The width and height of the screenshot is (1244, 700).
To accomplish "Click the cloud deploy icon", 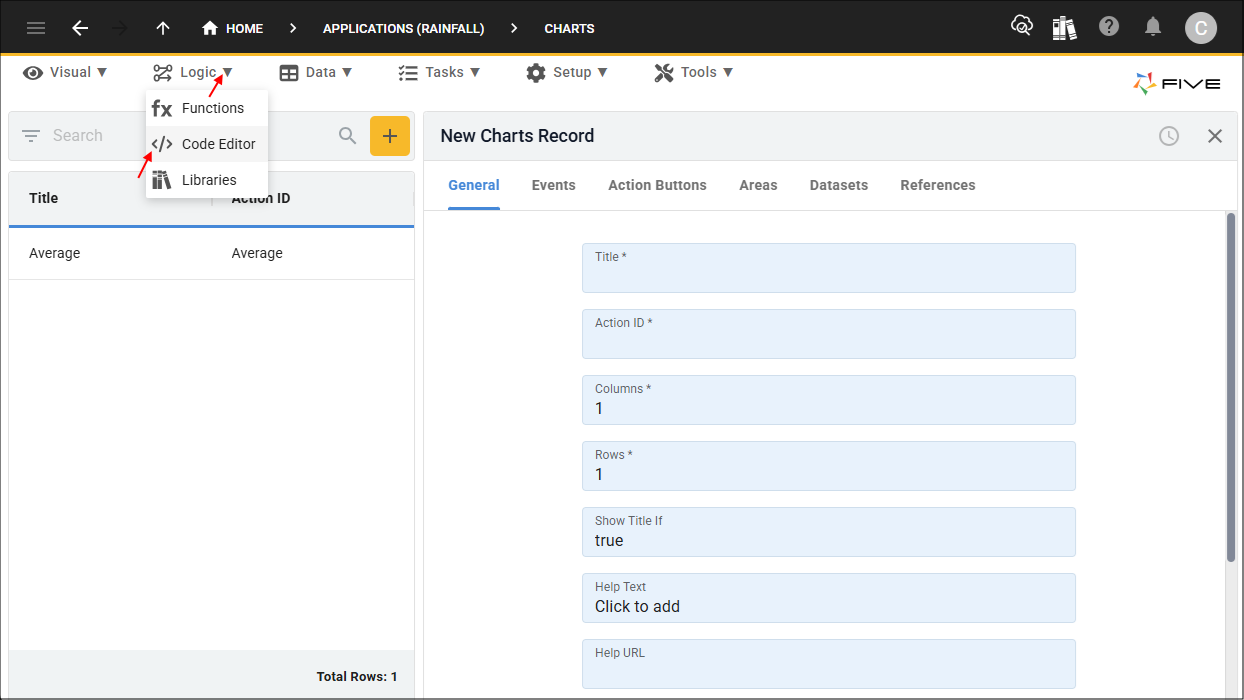I will point(1021,27).
